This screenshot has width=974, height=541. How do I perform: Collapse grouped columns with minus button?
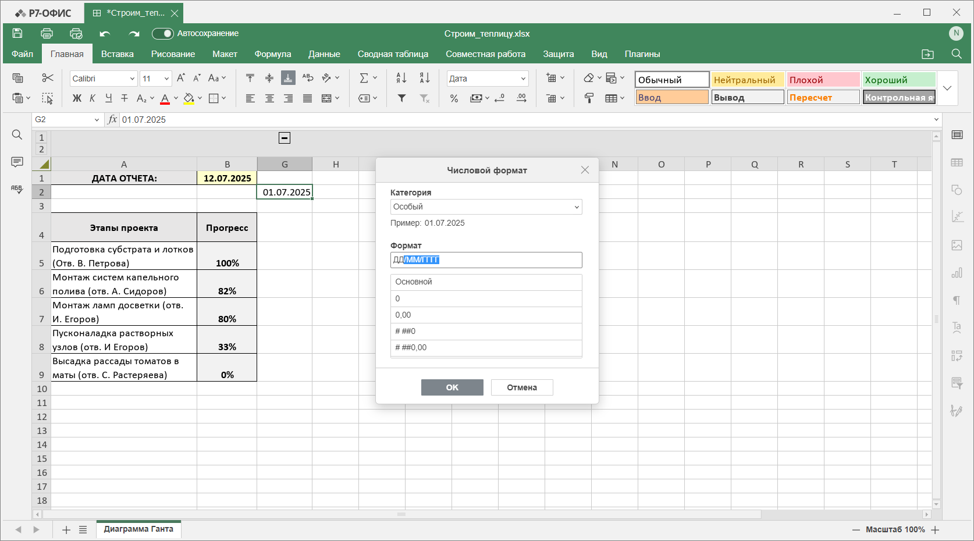pos(284,138)
